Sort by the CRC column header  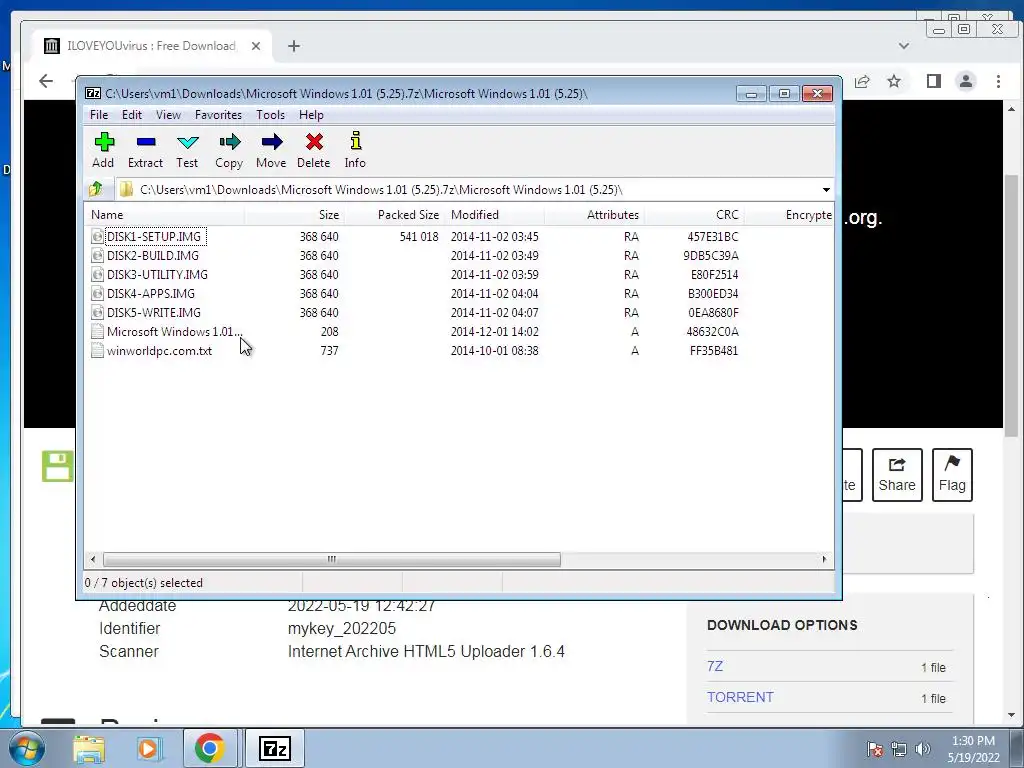694,215
